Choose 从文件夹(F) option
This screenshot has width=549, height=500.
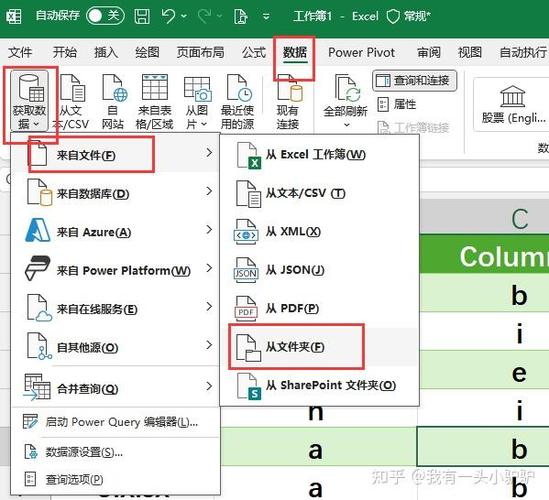click(x=319, y=347)
